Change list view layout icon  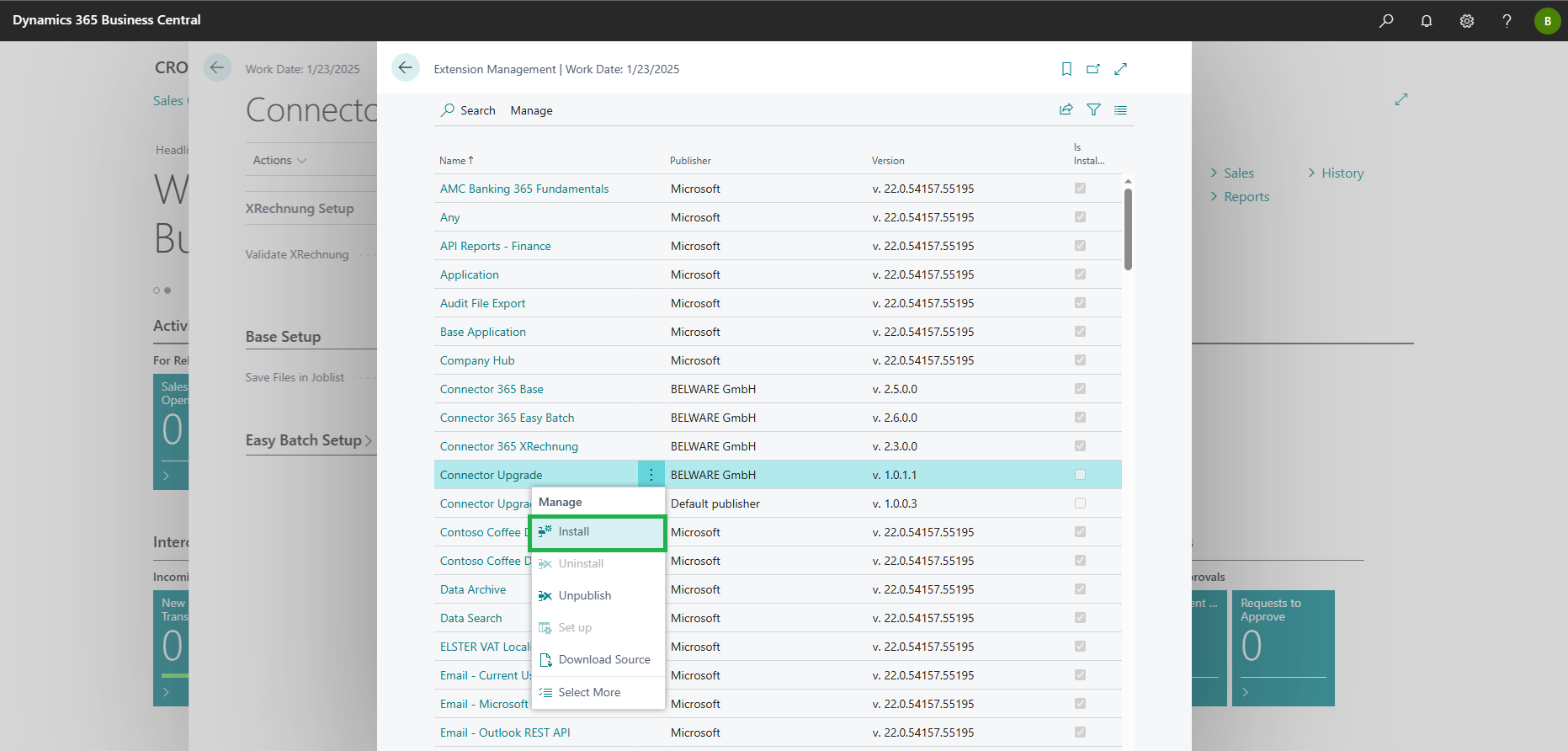coord(1120,109)
